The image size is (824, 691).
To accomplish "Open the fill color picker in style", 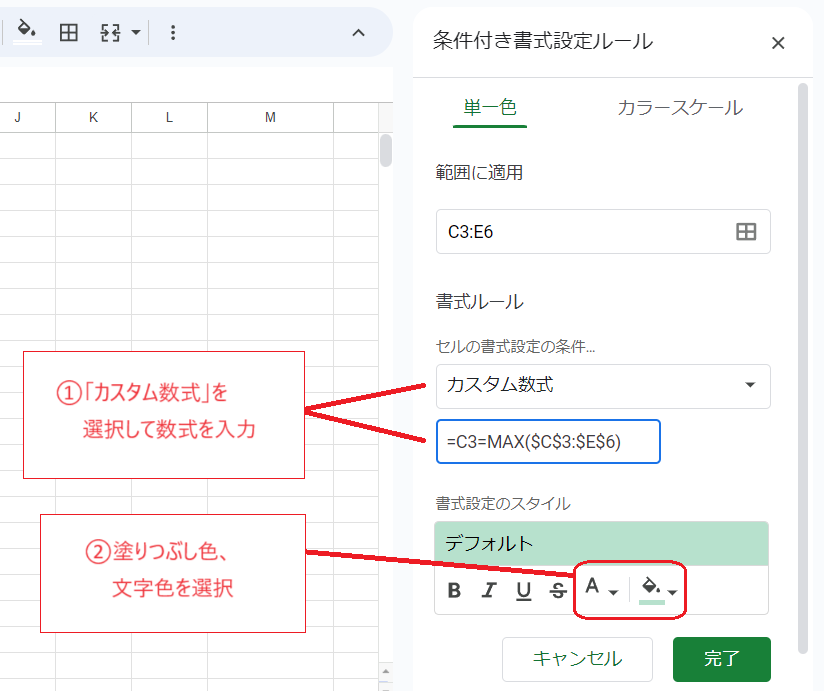I will (x=657, y=590).
